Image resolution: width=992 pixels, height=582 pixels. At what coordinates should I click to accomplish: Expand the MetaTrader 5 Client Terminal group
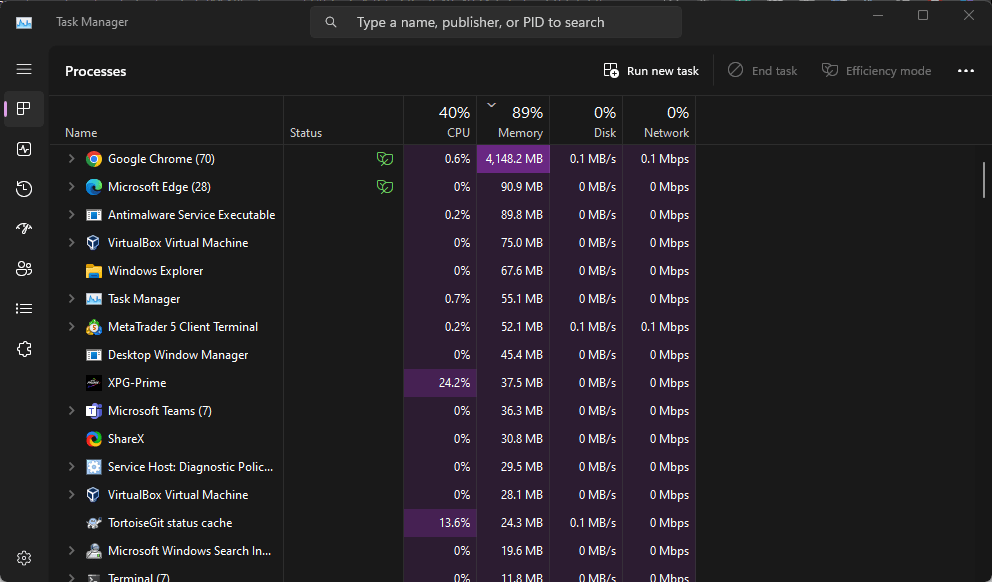pyautogui.click(x=71, y=327)
